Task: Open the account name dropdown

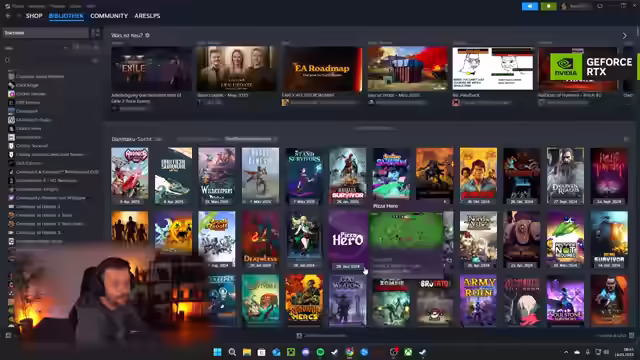Action: (x=576, y=6)
